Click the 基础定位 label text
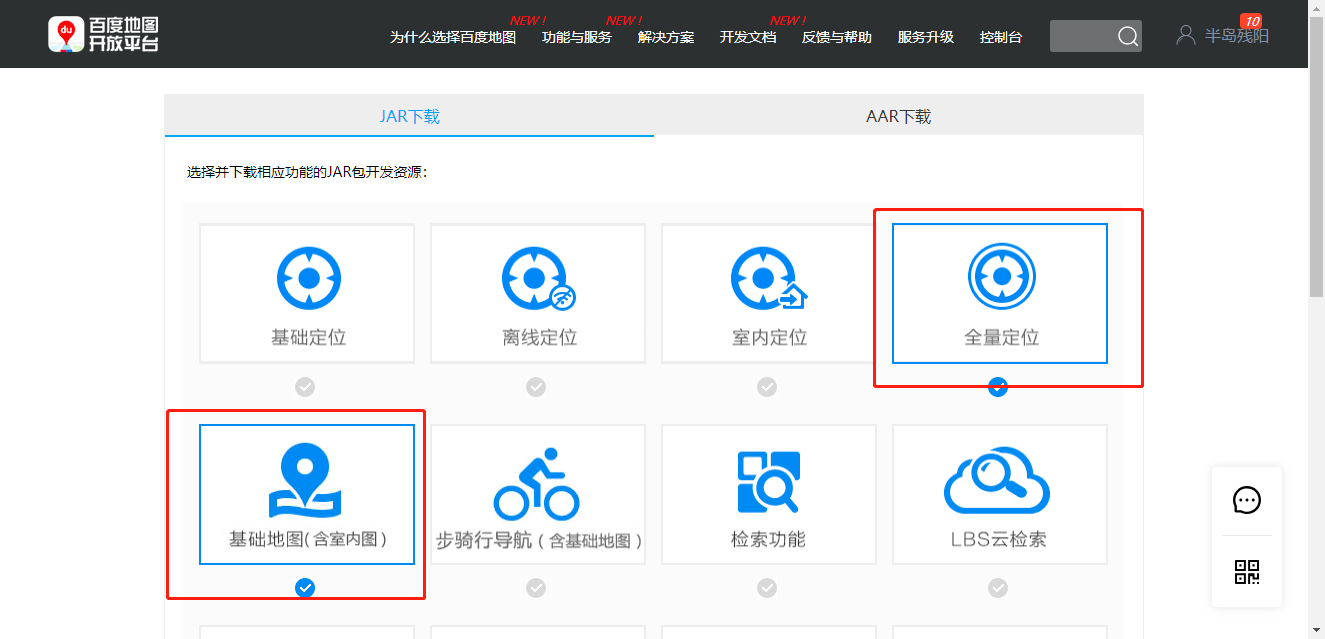The width and height of the screenshot is (1325, 639). 309,338
